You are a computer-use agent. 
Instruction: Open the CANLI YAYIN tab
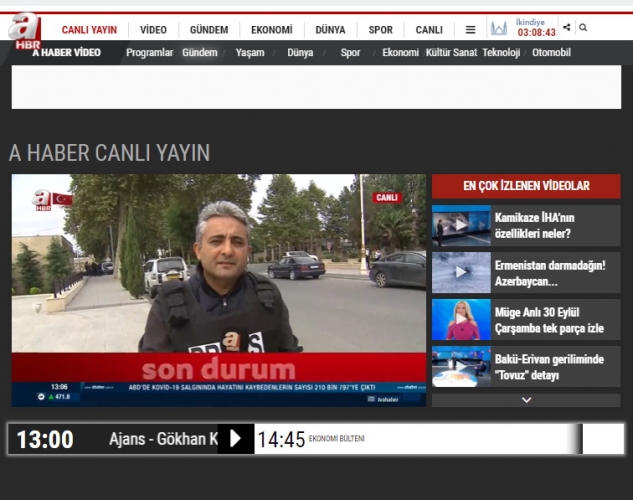(89, 30)
